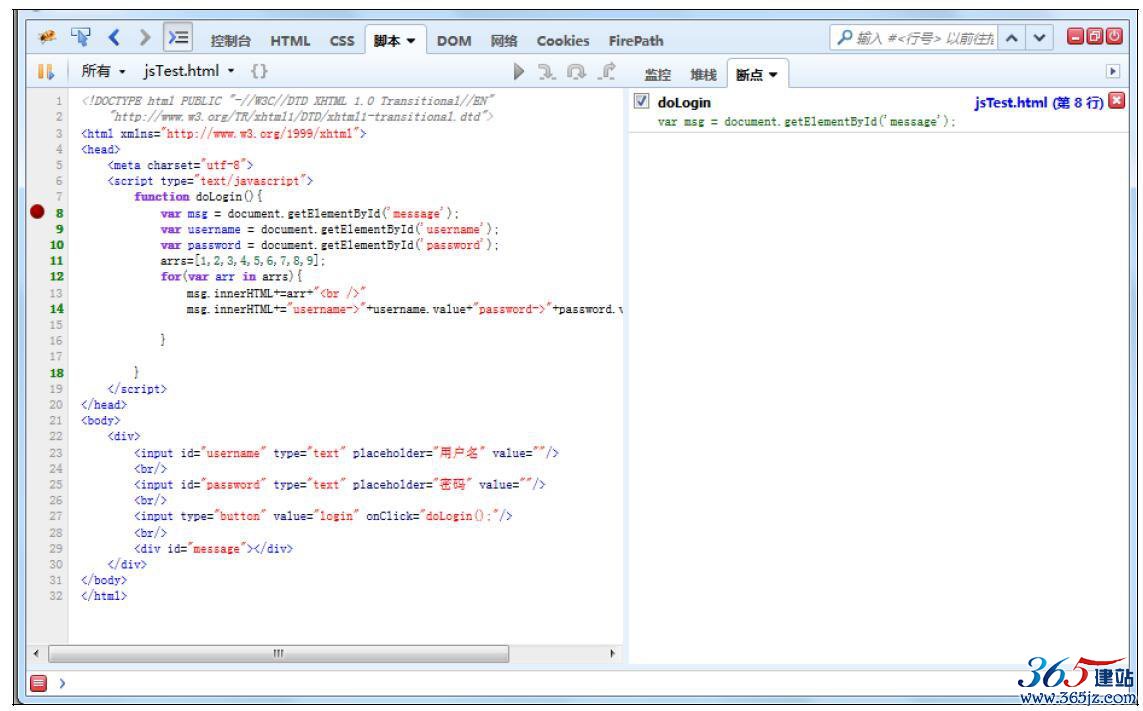The image size is (1143, 711).
Task: Click the input id="password" code line
Action: [x=340, y=484]
